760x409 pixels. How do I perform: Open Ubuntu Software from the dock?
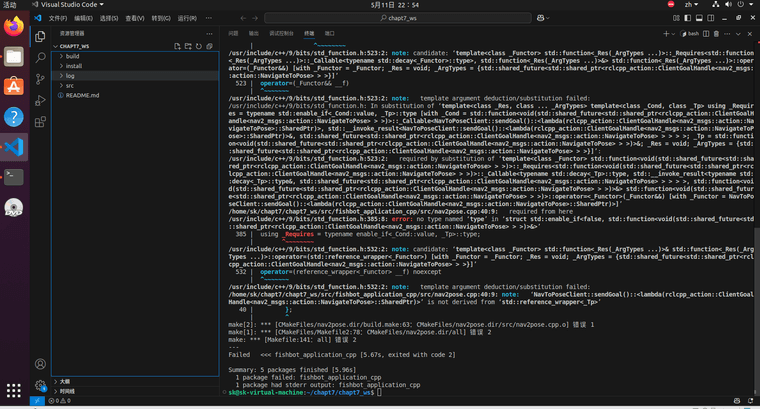14,87
